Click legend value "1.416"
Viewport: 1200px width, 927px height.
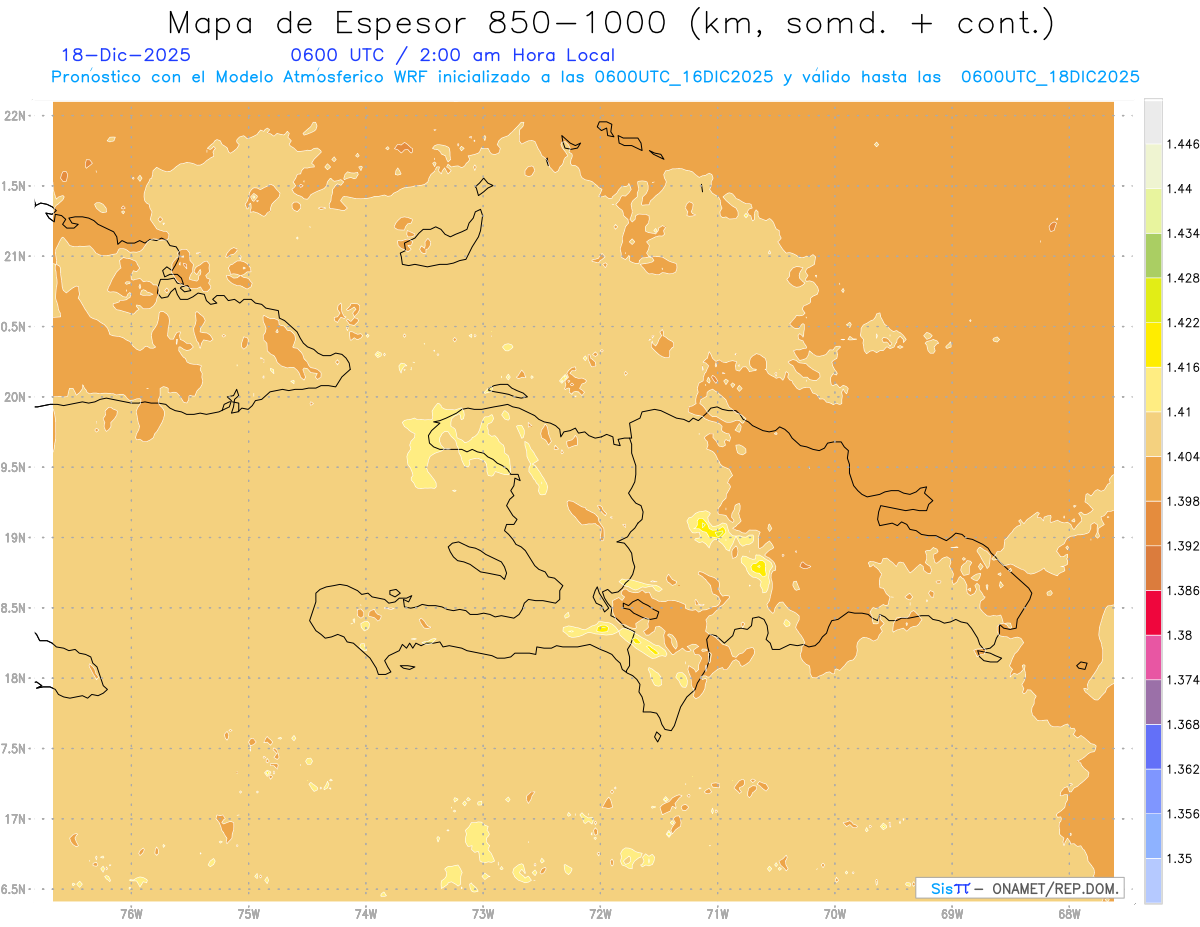1182,367
